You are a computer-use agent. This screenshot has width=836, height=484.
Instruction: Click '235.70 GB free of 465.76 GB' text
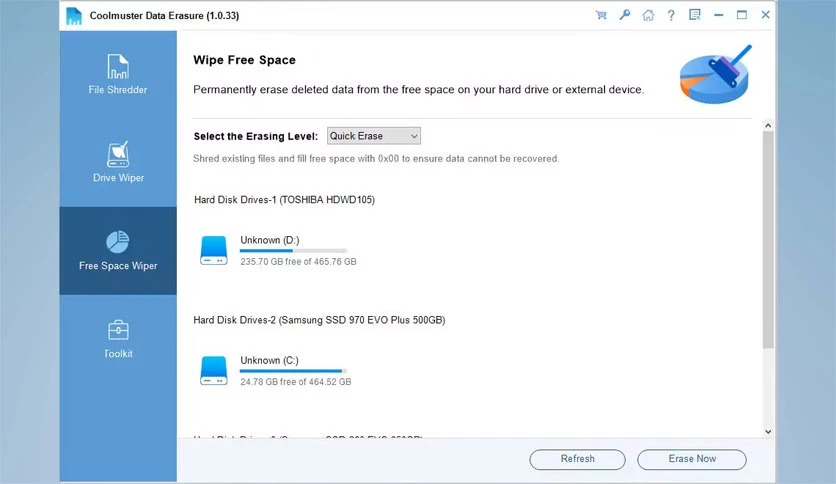point(298,262)
